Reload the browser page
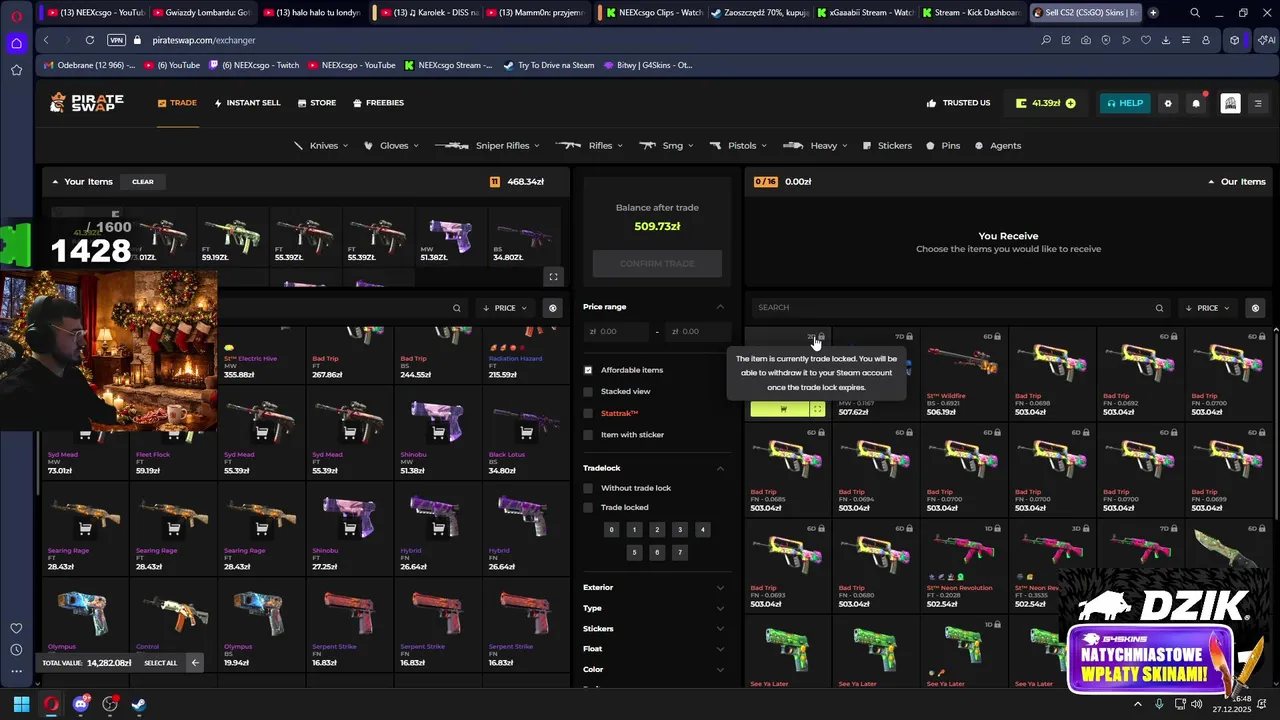 point(90,40)
